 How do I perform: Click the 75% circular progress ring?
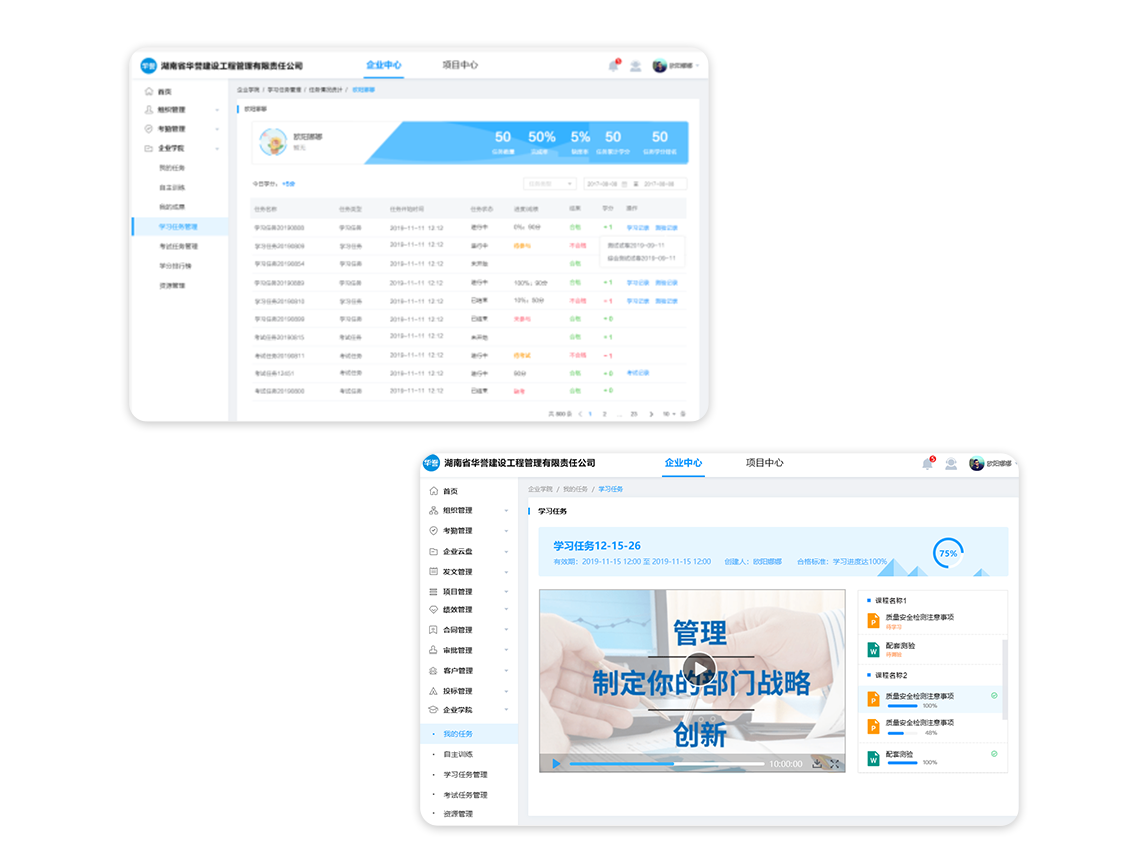coord(948,553)
